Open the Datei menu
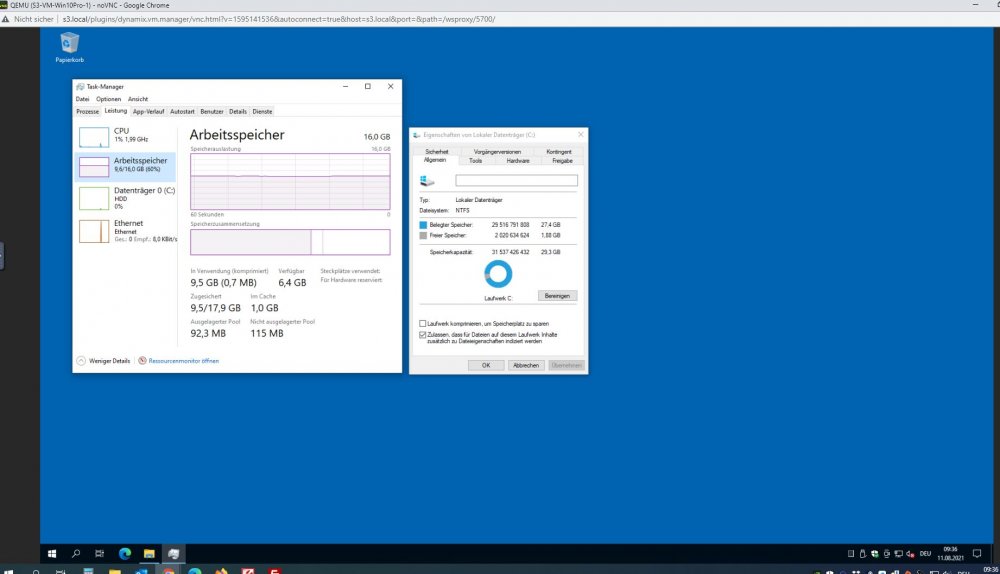The height and width of the screenshot is (574, 1000). 82,99
